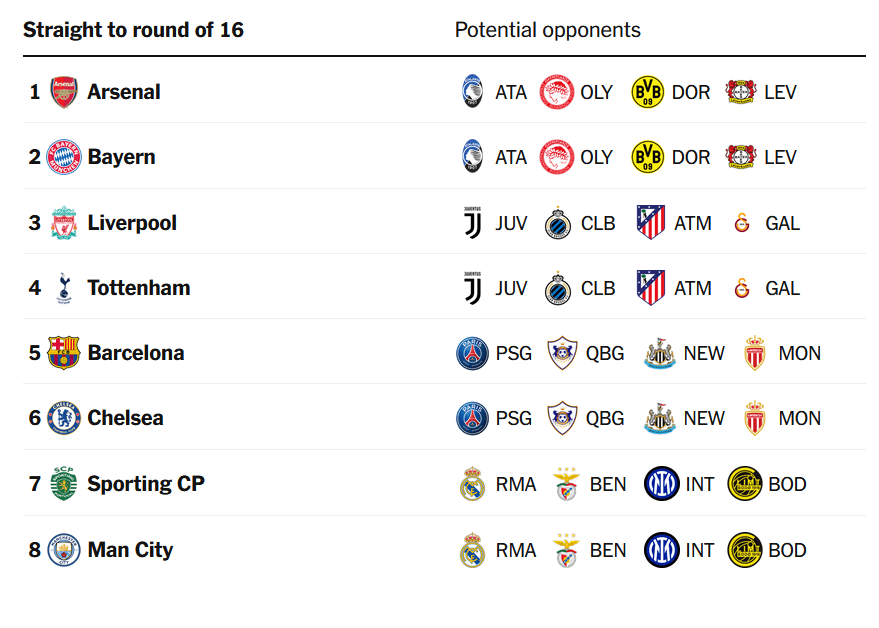Click the Chelsea club badge
Screen dimensions: 879x628
64,418
